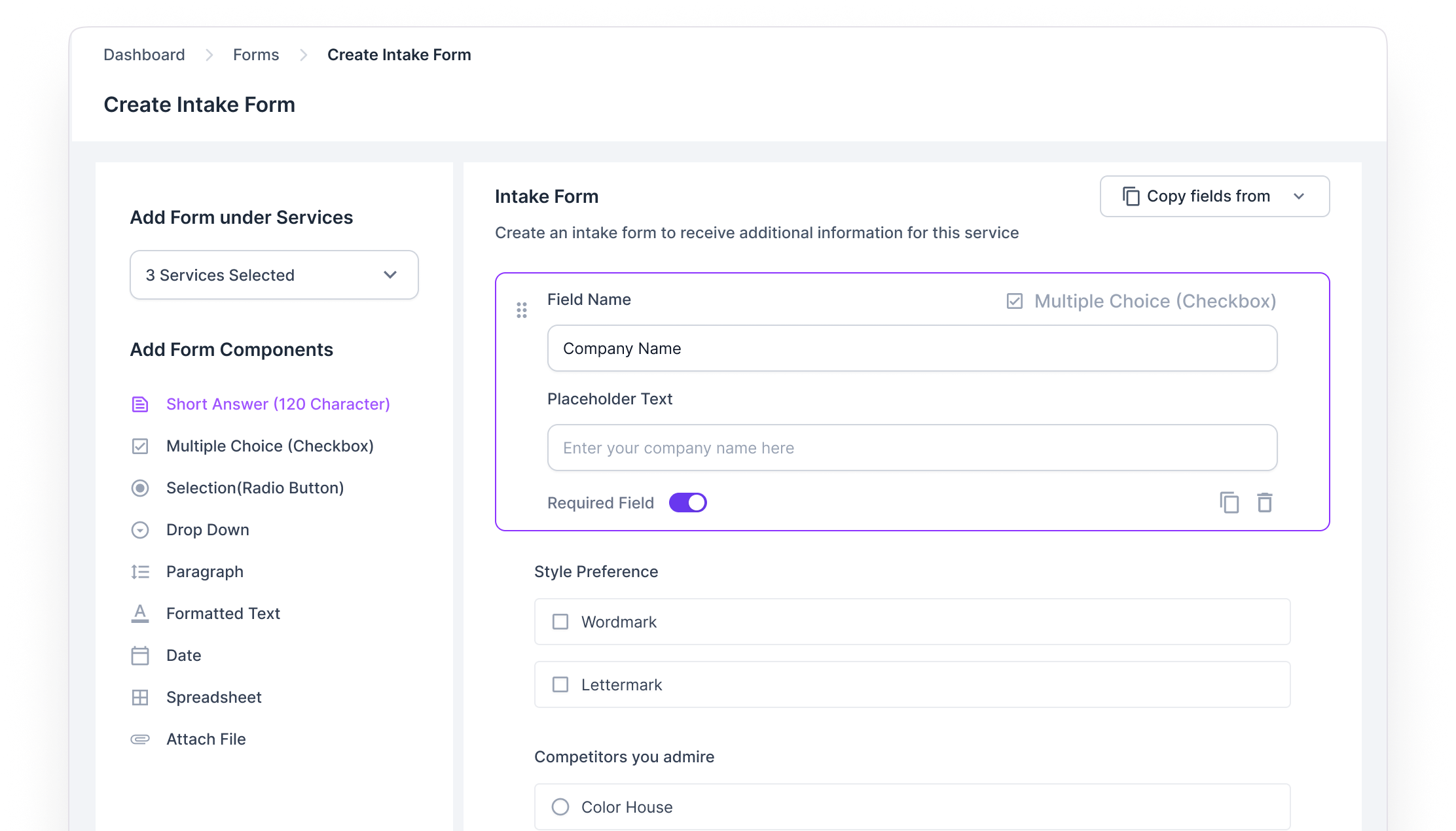
Task: Add a Drop Down component
Action: pos(208,530)
